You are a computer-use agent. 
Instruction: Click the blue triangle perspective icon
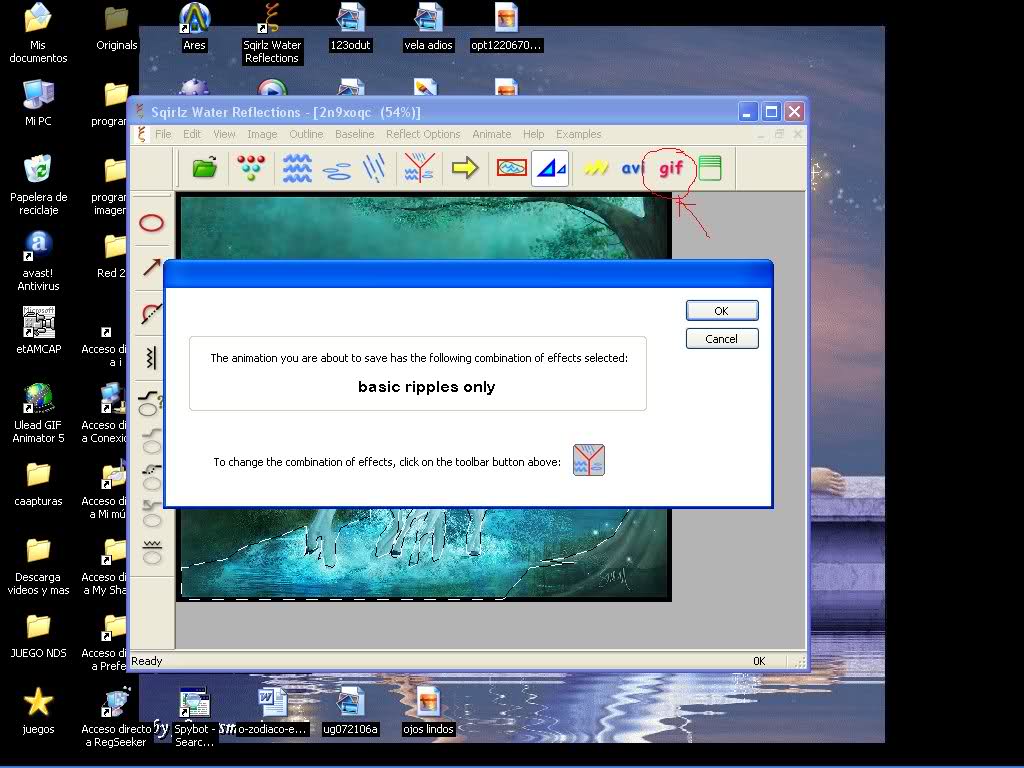click(x=550, y=168)
